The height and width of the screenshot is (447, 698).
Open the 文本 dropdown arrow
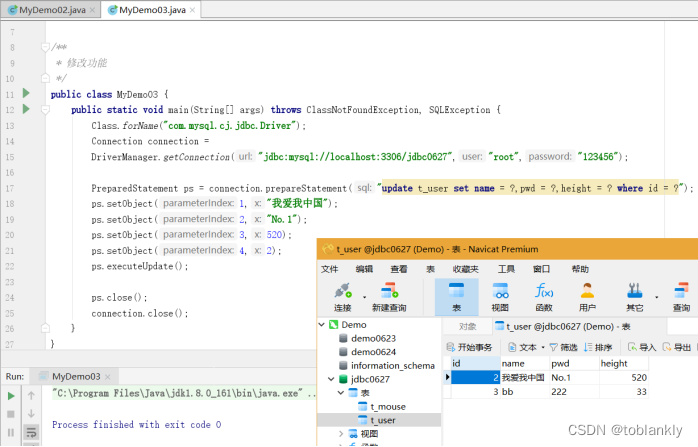click(543, 347)
